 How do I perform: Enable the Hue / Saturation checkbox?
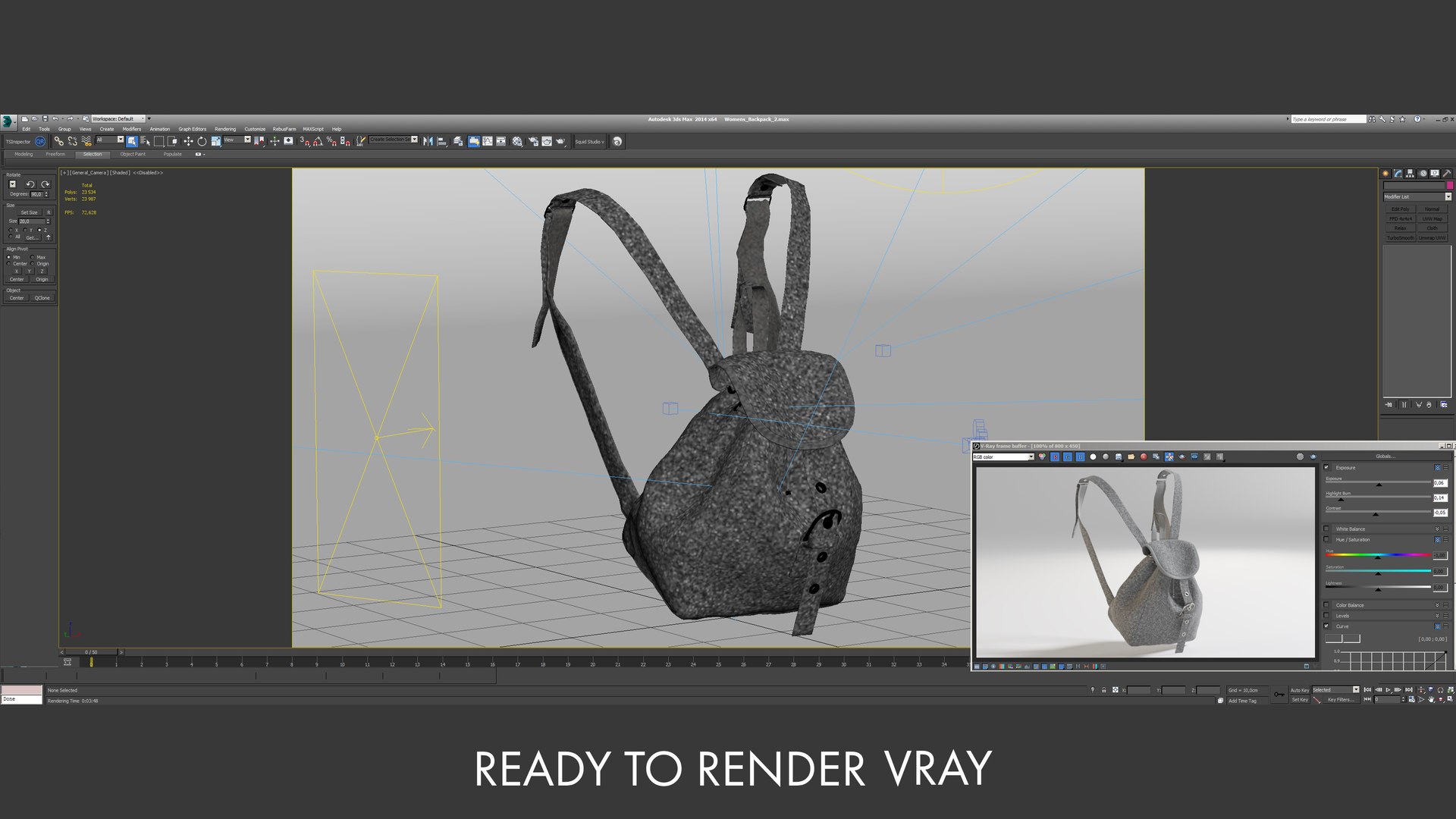coord(1326,539)
